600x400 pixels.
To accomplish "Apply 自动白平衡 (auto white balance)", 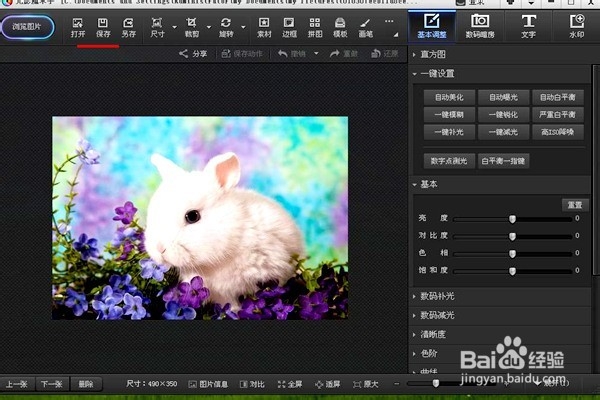I will 558,97.
